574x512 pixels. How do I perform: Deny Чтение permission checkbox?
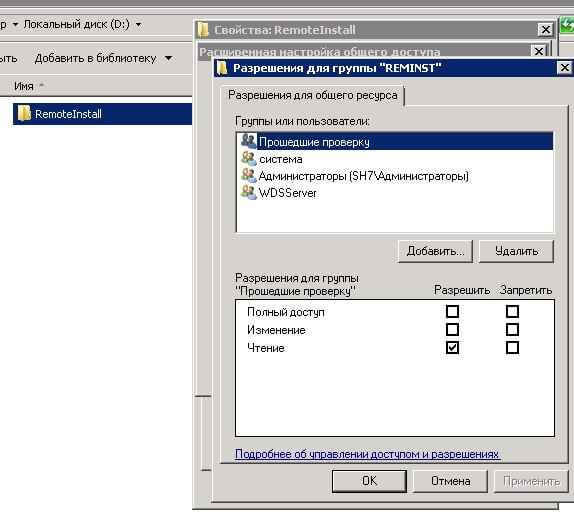(512, 347)
